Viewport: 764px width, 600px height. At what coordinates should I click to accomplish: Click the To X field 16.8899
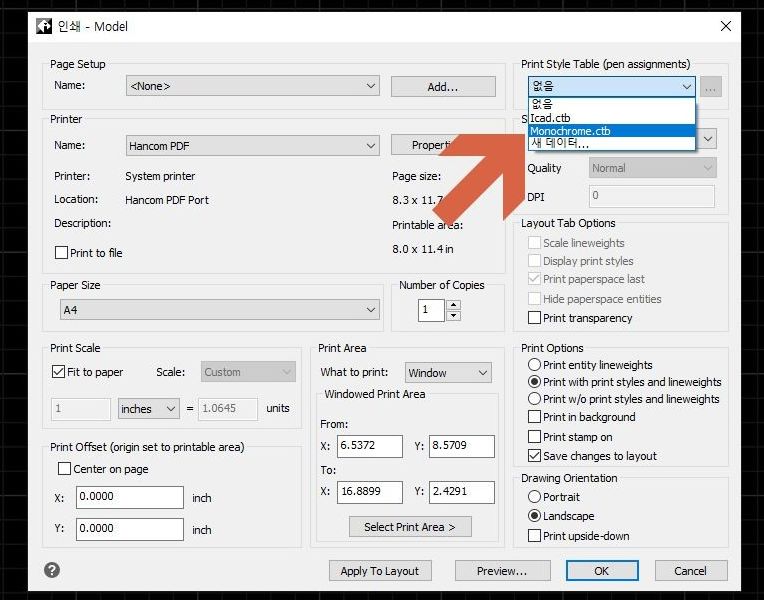pyautogui.click(x=370, y=492)
